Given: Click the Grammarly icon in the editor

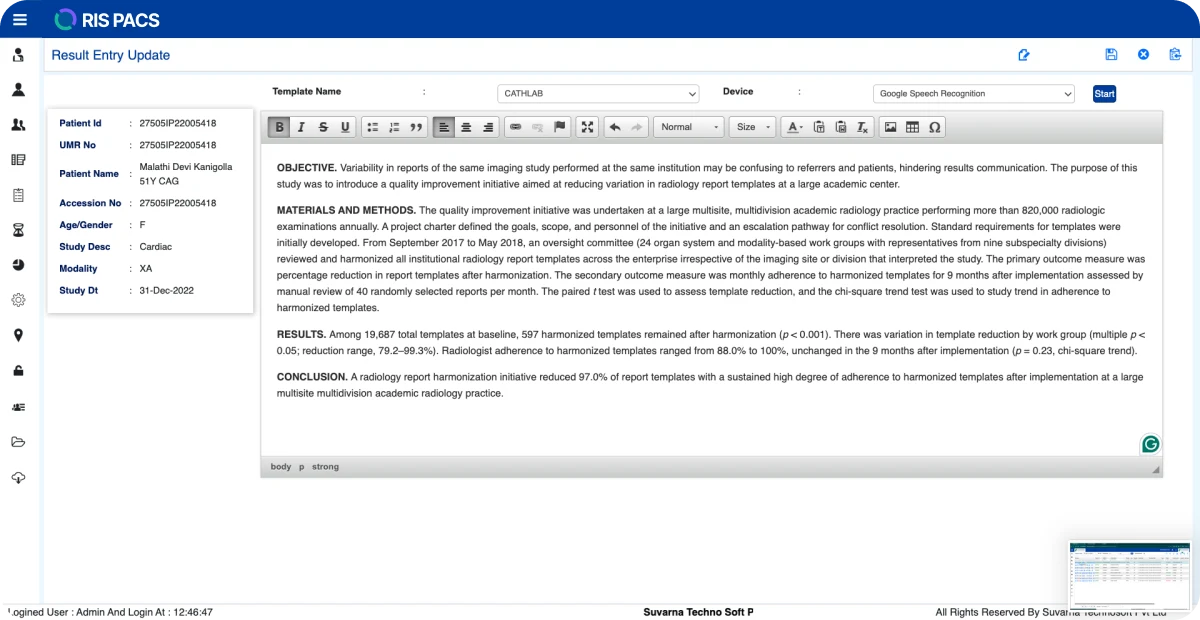Looking at the screenshot, I should pos(1151,444).
